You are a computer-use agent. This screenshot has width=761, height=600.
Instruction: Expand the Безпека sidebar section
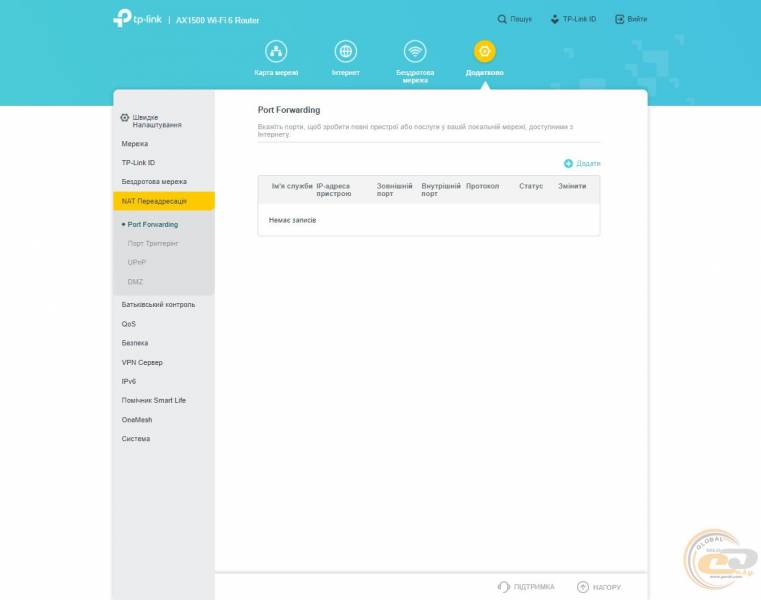point(135,343)
